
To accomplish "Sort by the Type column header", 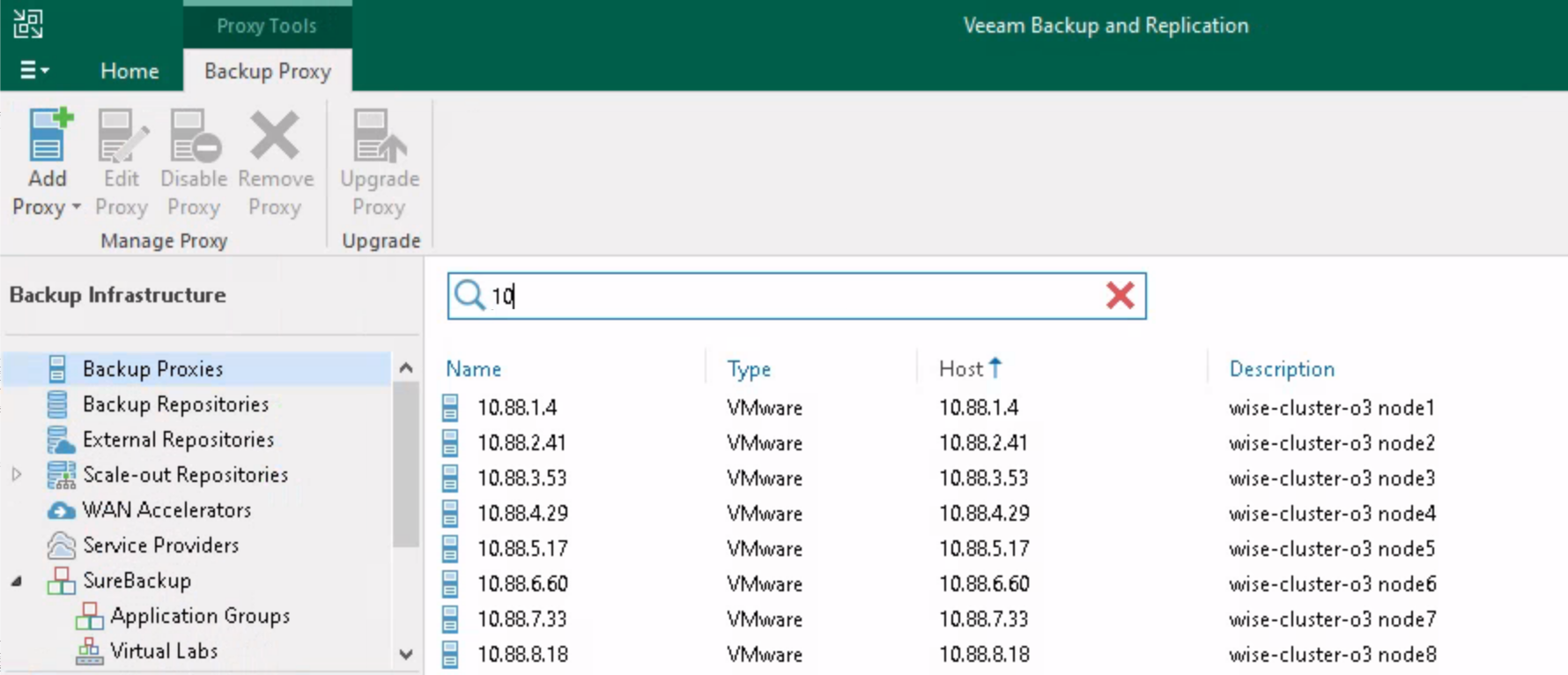I will click(749, 368).
